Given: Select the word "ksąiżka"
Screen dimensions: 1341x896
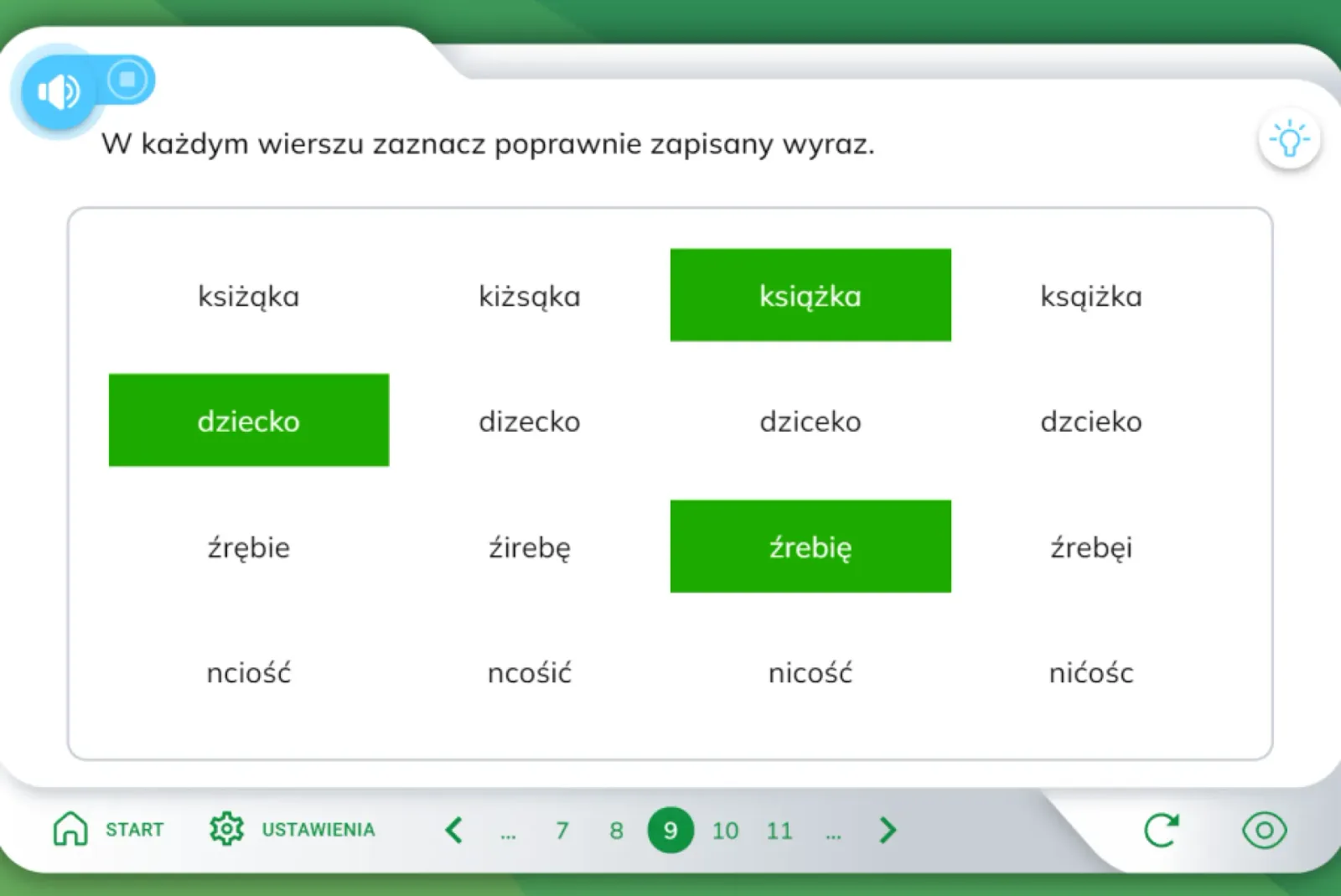Looking at the screenshot, I should click(x=1091, y=296).
